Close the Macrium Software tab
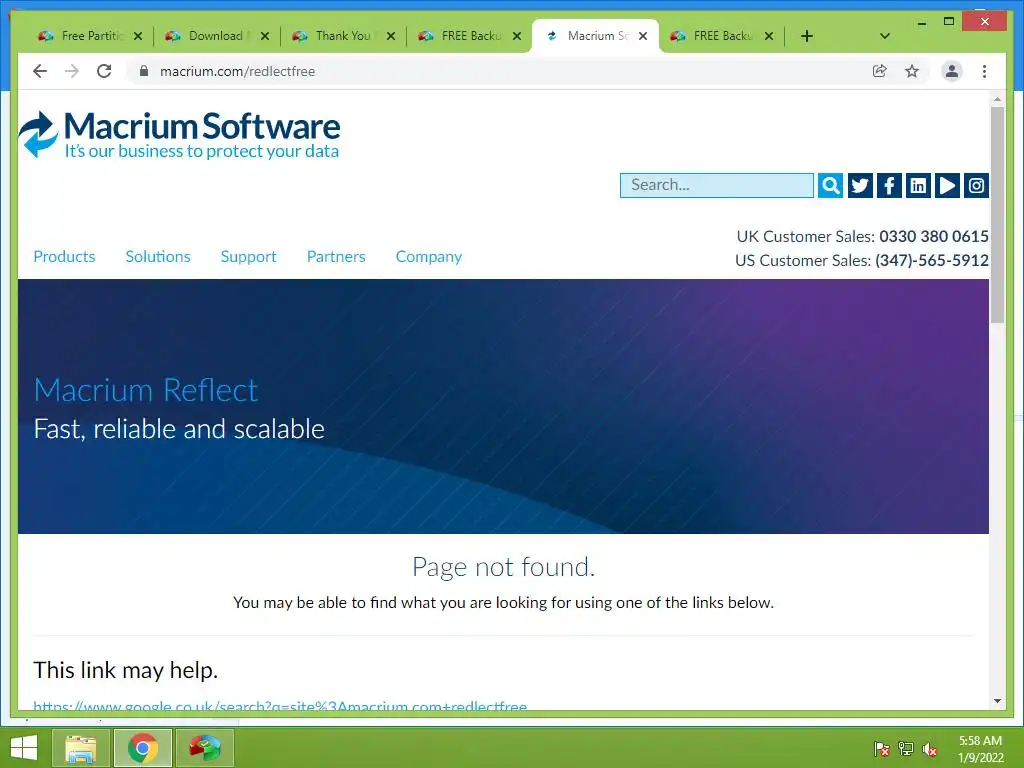This screenshot has height=768, width=1024. click(x=643, y=36)
